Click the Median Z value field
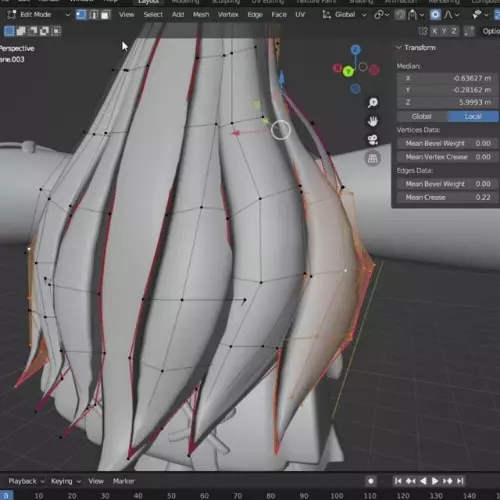Viewport: 500px width, 500px height. coord(448,102)
